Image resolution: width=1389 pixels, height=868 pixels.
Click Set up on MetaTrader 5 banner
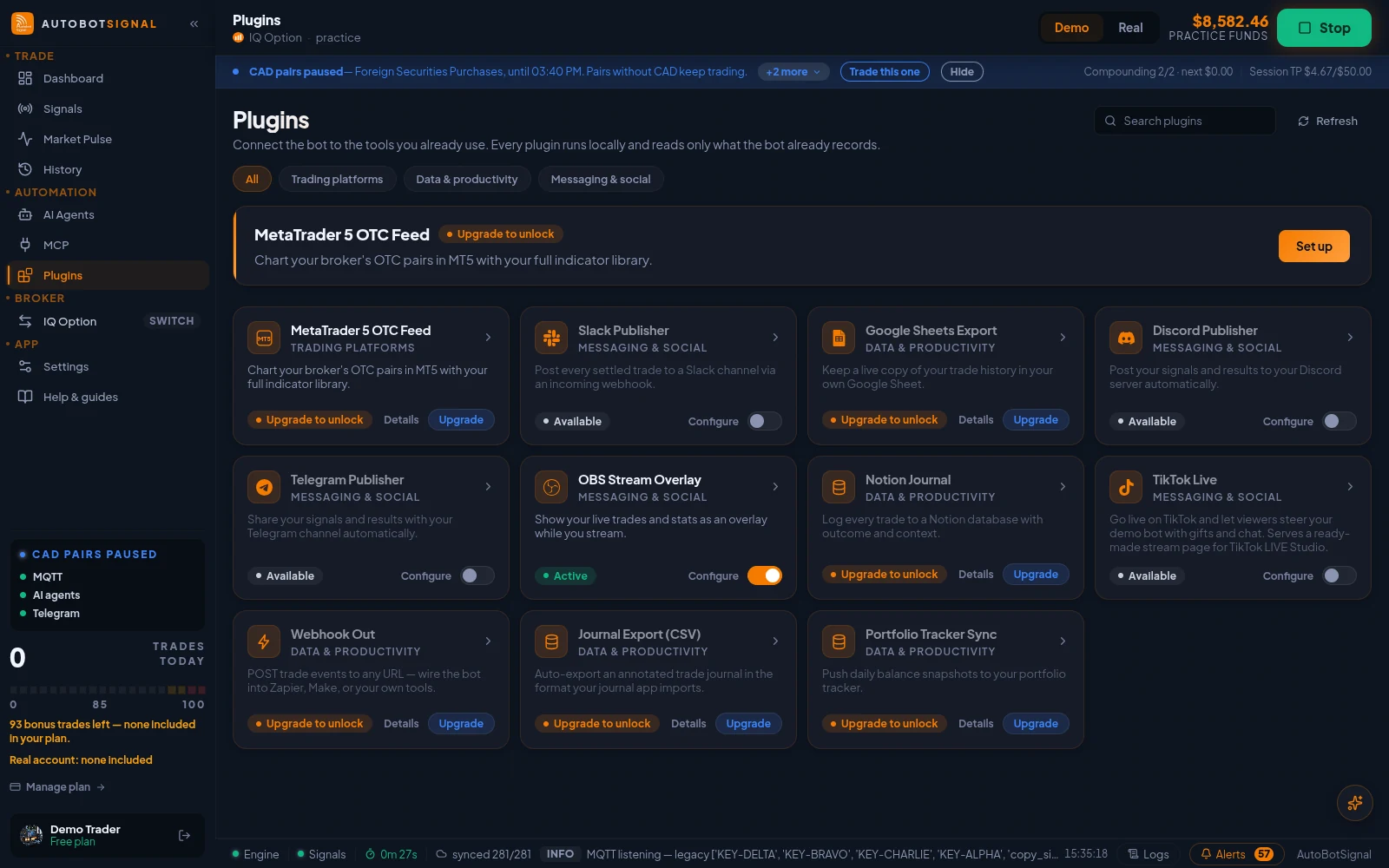[1313, 247]
